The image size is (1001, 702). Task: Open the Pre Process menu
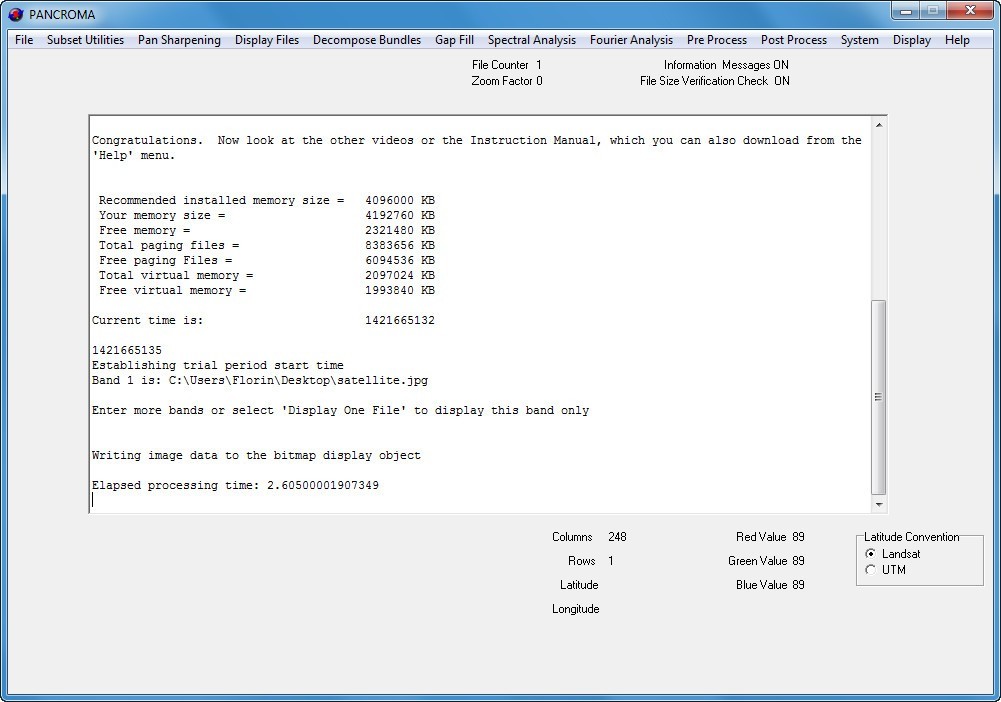[x=716, y=40]
